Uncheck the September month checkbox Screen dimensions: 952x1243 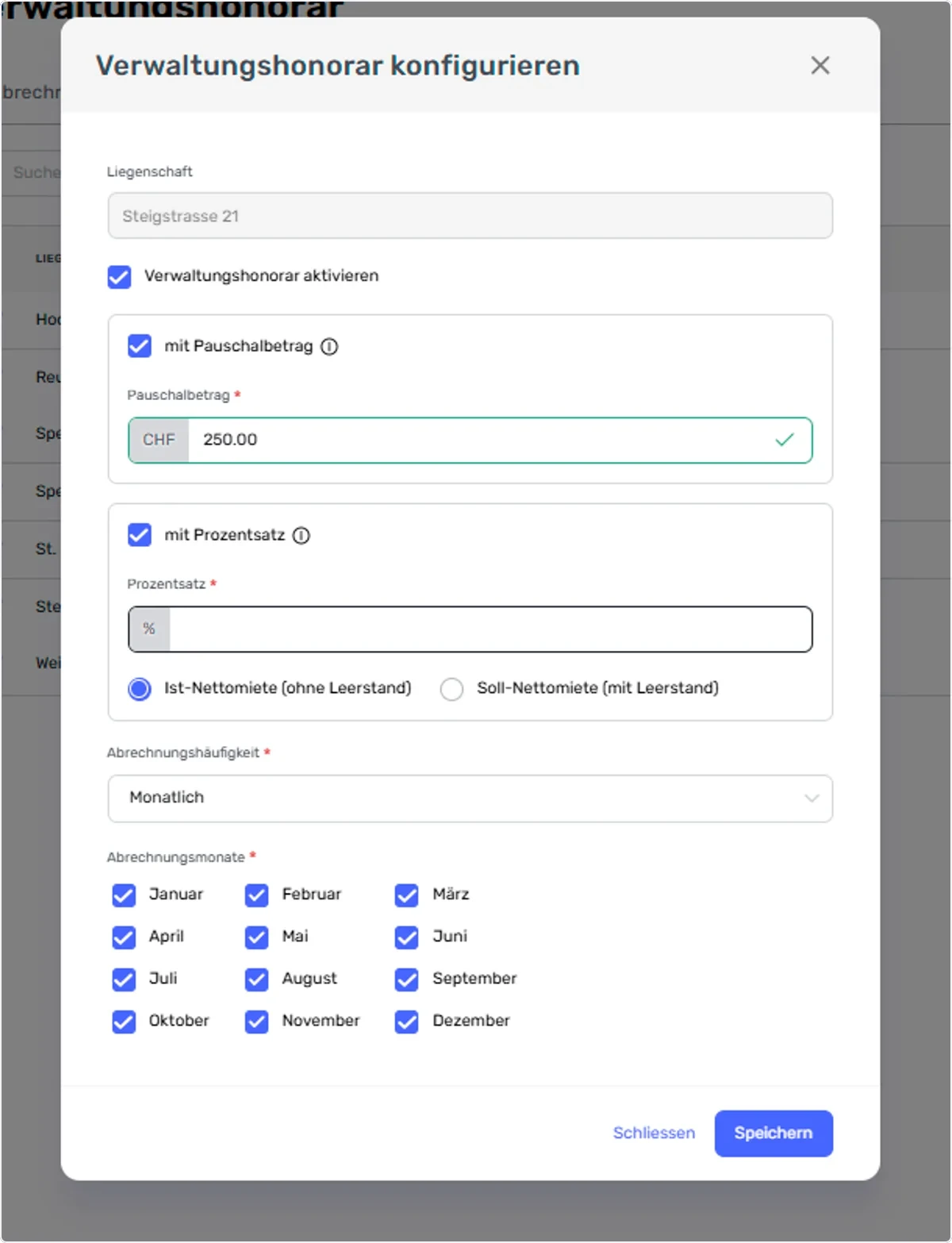407,979
